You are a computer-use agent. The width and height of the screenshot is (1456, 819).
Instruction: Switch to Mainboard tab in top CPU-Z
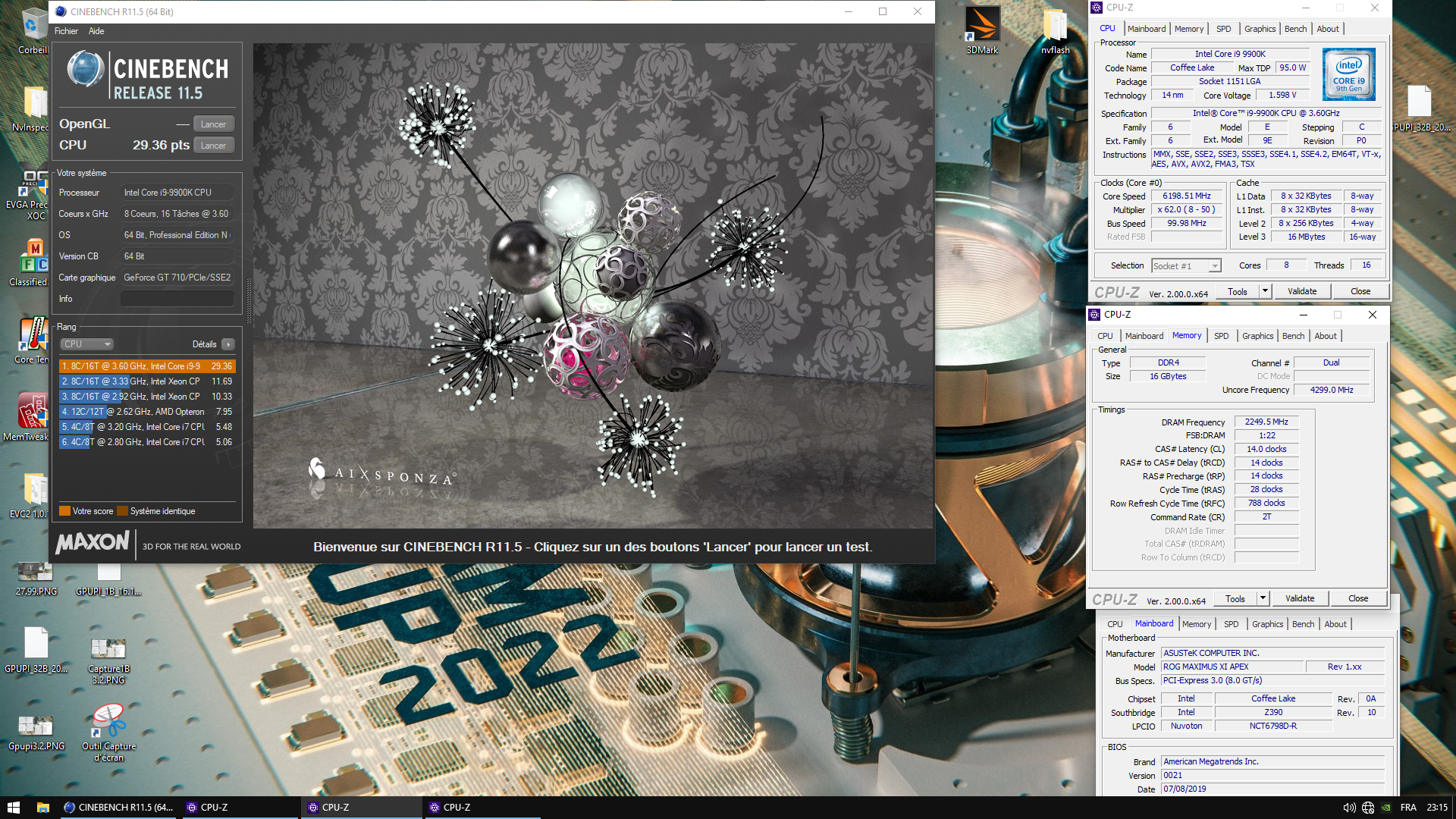pyautogui.click(x=1147, y=29)
